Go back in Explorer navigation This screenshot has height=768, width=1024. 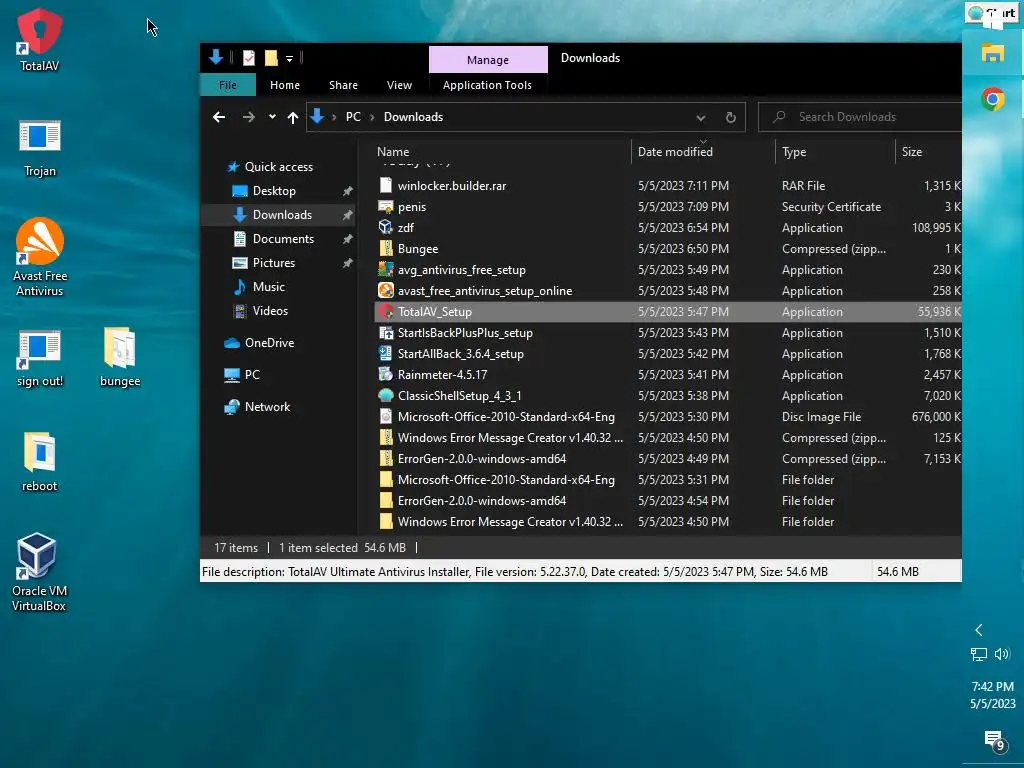(219, 117)
